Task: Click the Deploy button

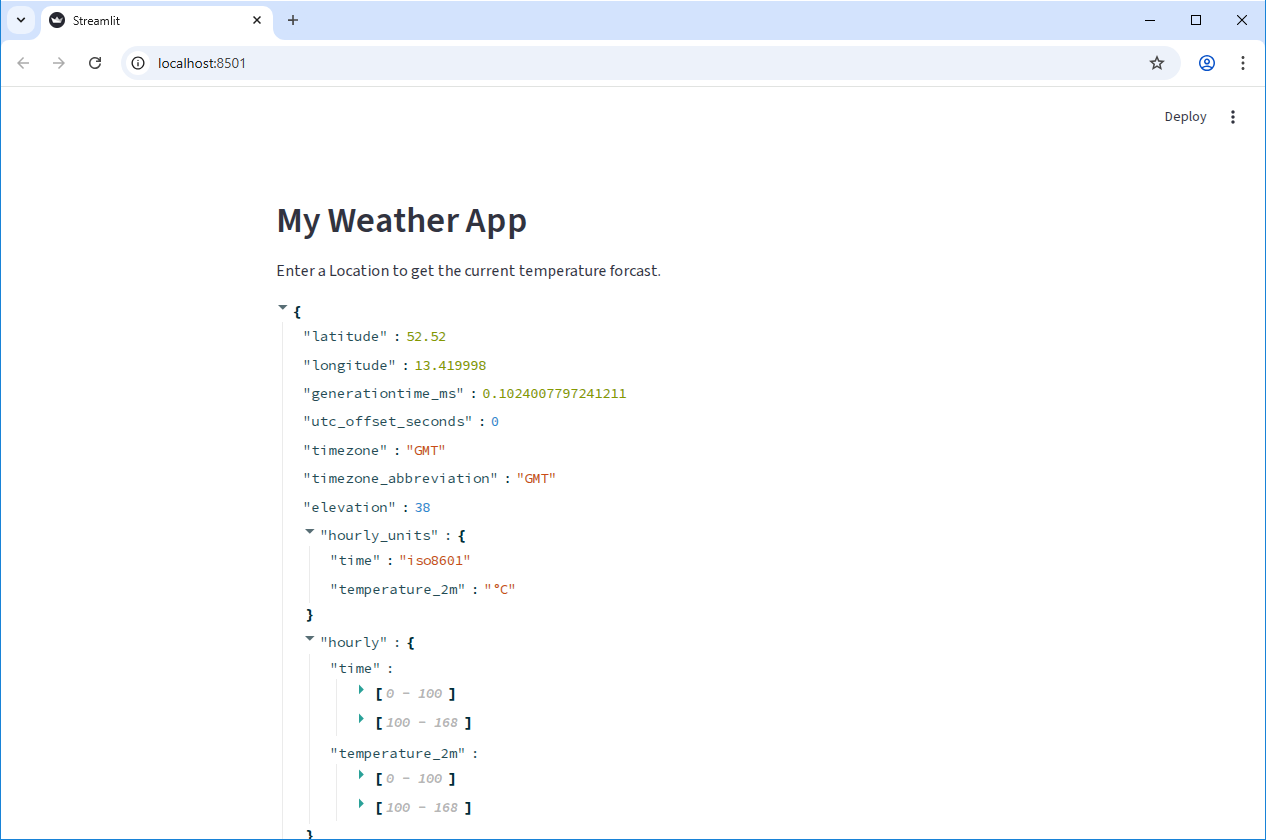Action: [x=1185, y=116]
